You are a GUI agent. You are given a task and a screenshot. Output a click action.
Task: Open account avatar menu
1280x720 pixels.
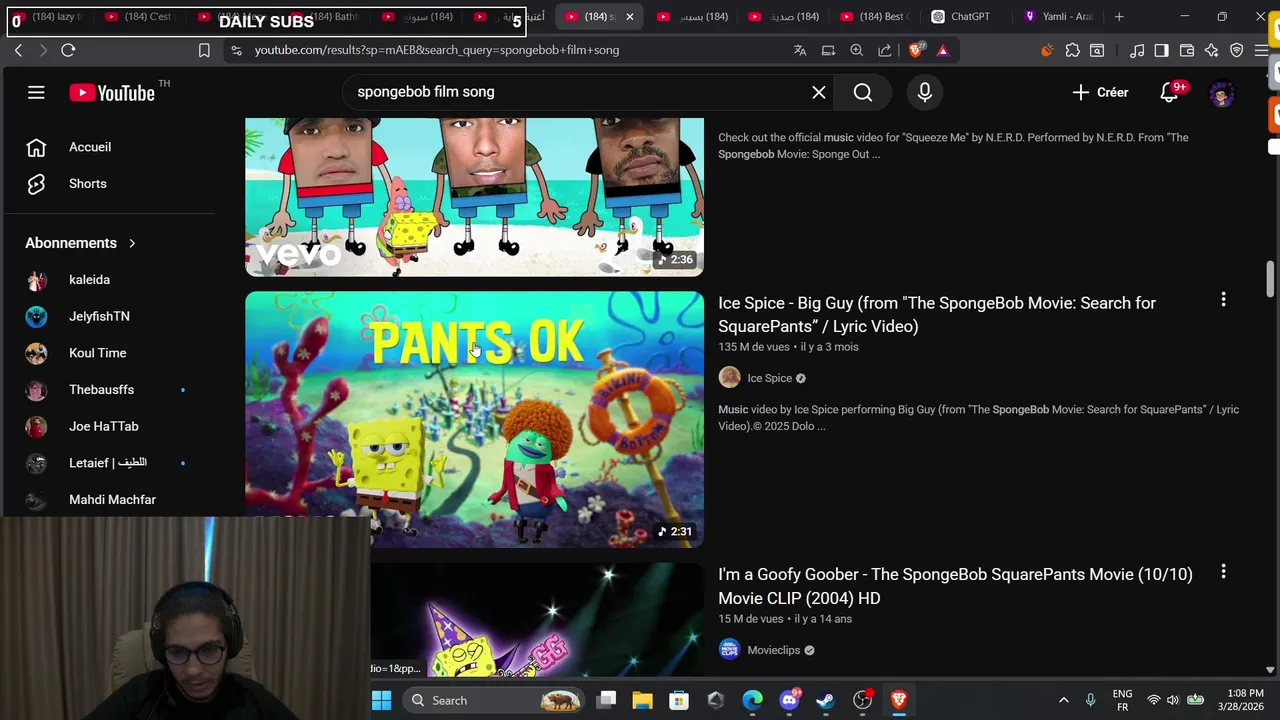point(1221,93)
